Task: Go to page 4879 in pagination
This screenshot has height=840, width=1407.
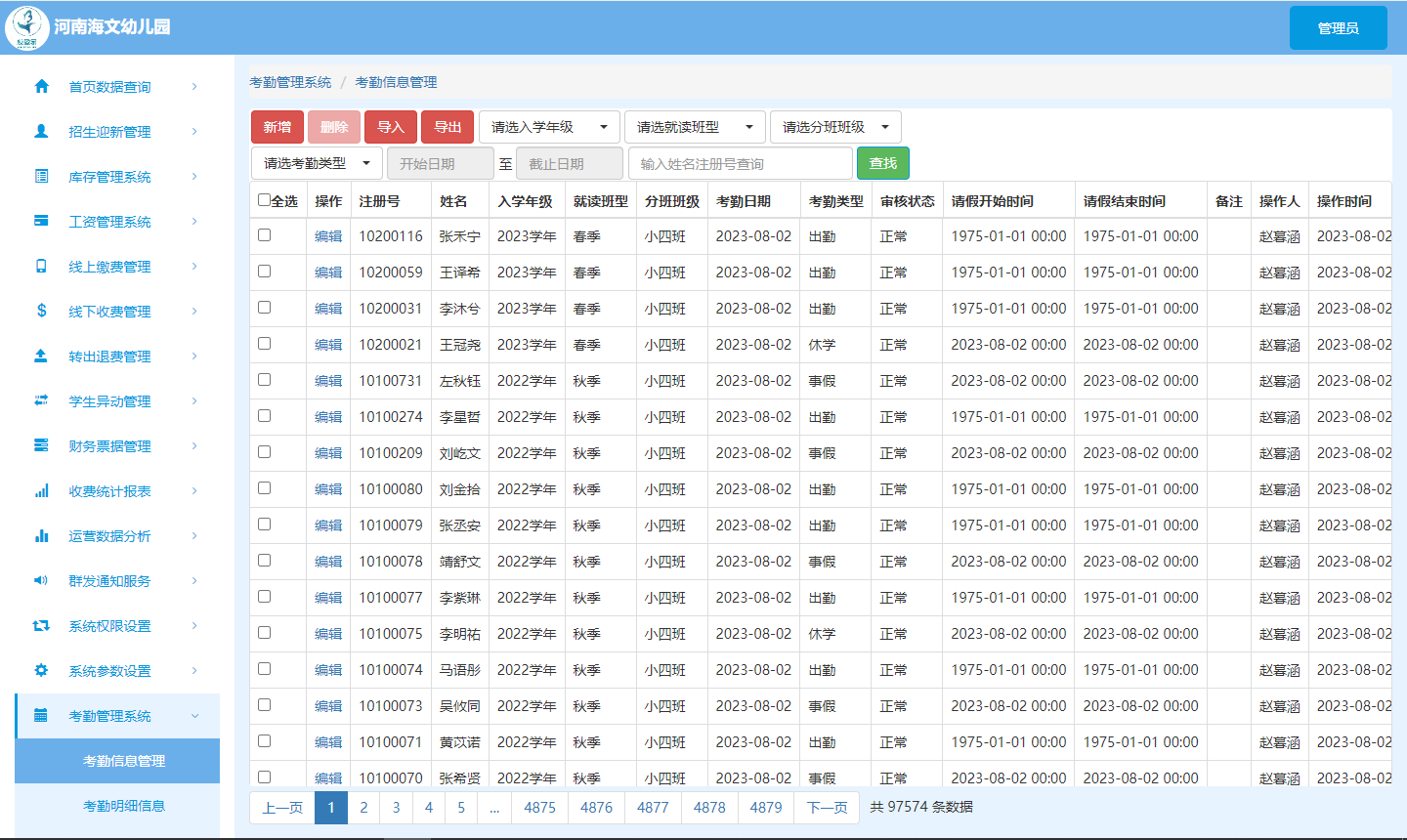Action: tap(766, 808)
